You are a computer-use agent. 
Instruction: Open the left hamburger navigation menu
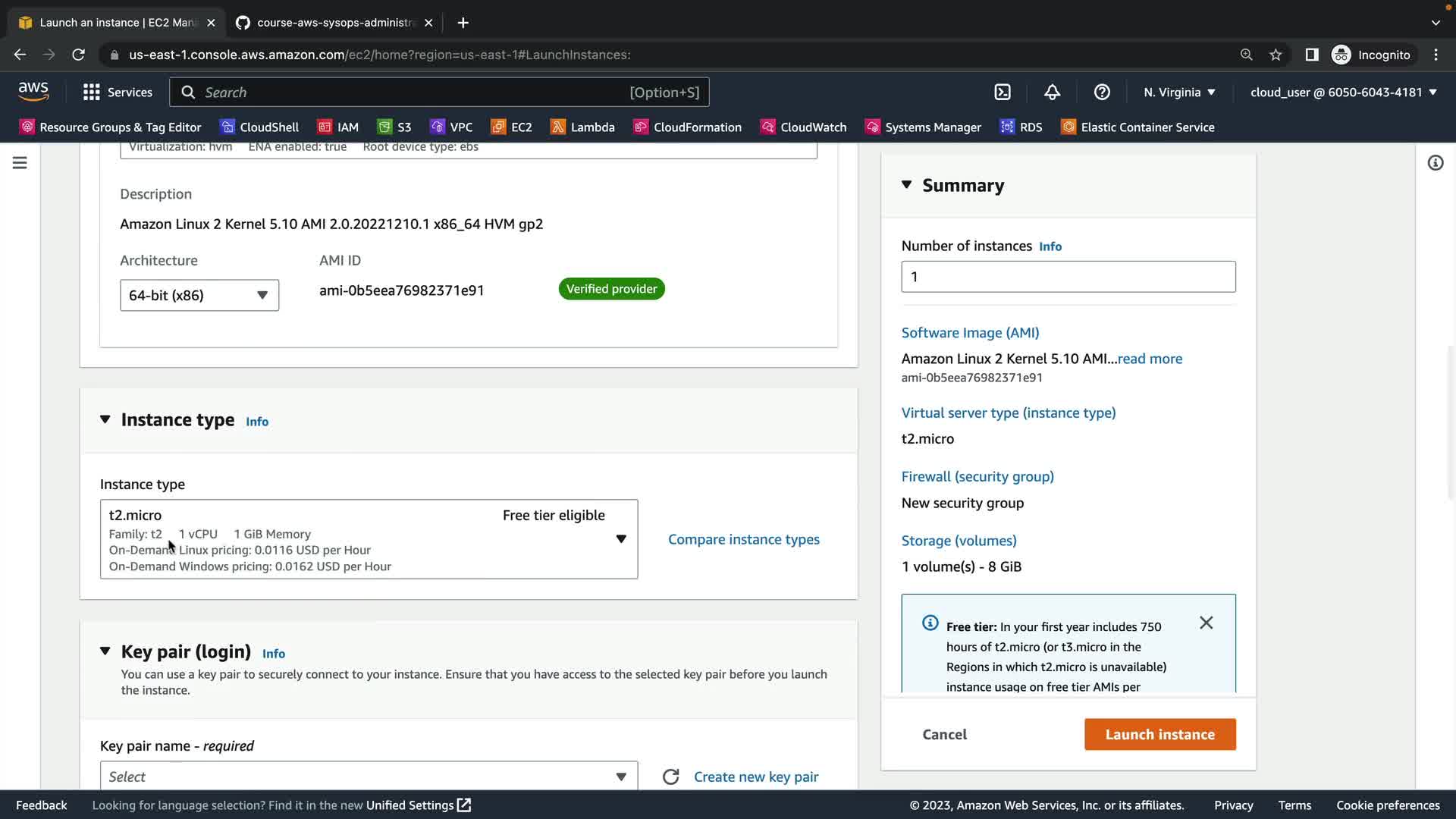(x=20, y=163)
